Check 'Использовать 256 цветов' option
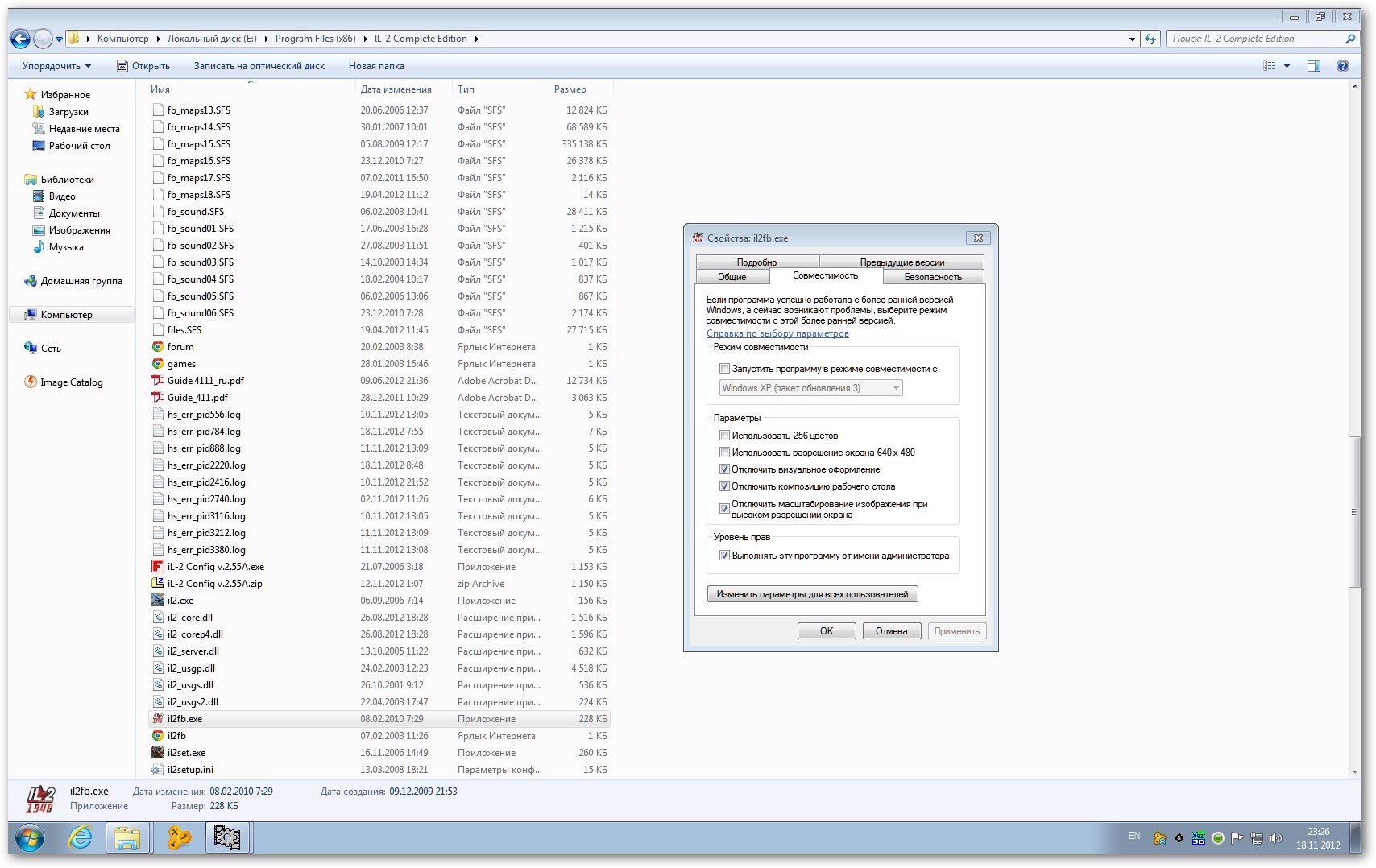The width and height of the screenshot is (1376, 868). click(724, 436)
